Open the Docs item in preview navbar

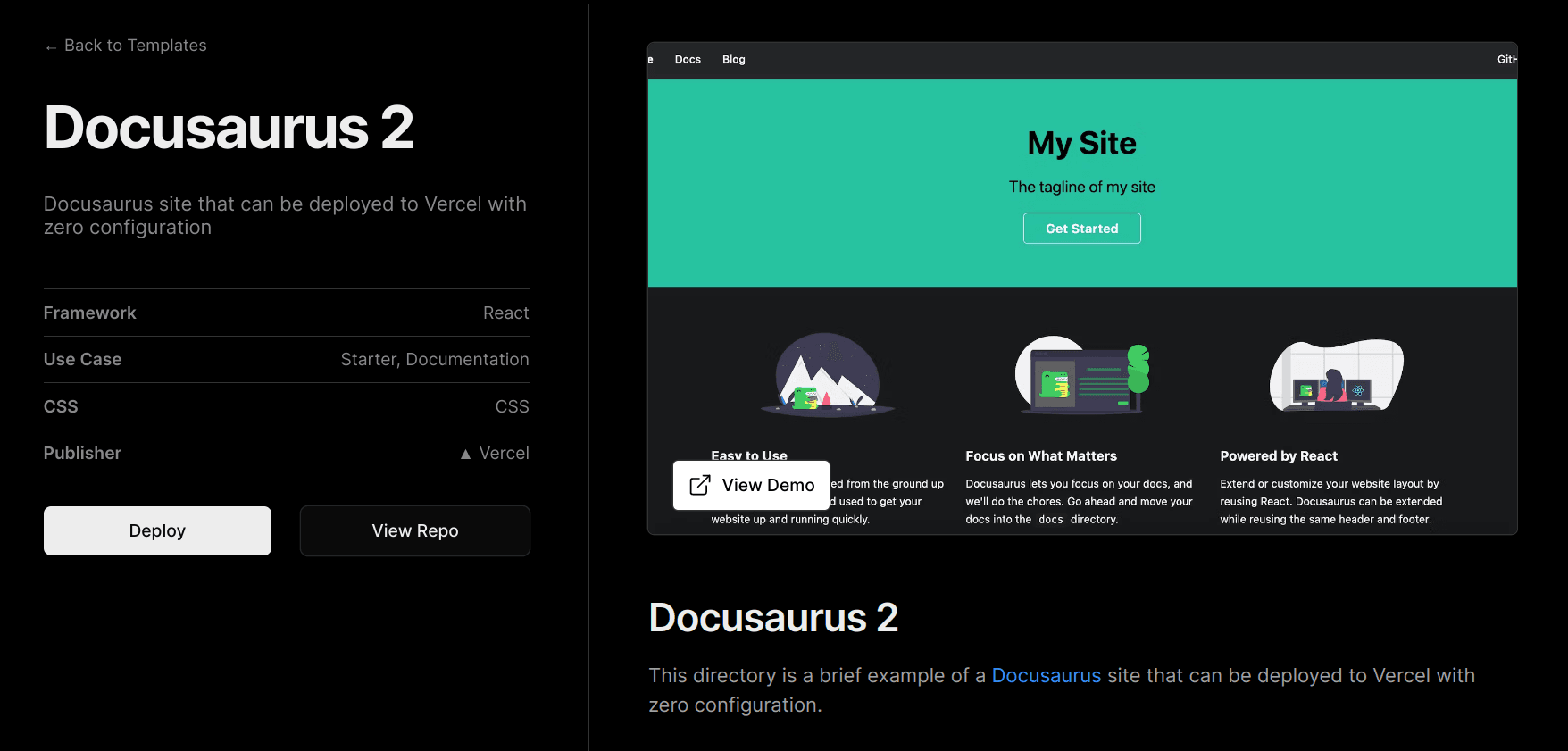(688, 60)
